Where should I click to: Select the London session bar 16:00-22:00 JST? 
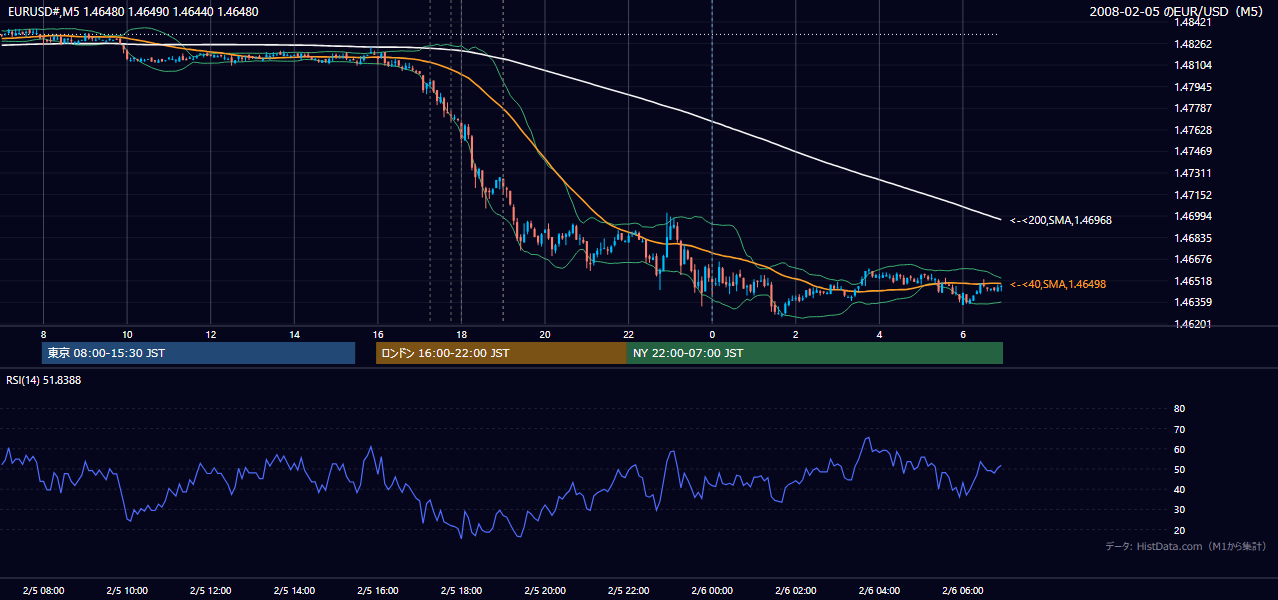pos(501,353)
